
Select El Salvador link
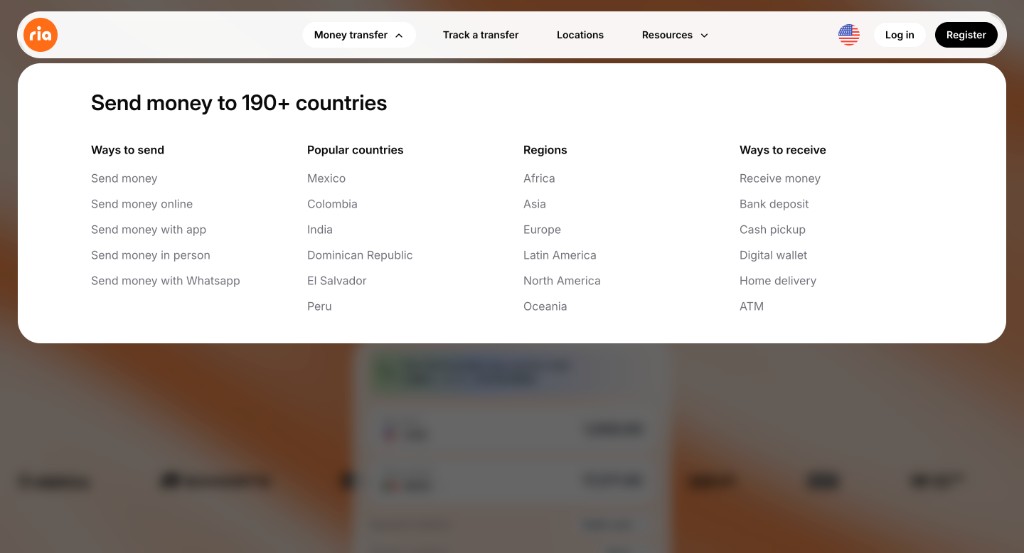coord(336,281)
